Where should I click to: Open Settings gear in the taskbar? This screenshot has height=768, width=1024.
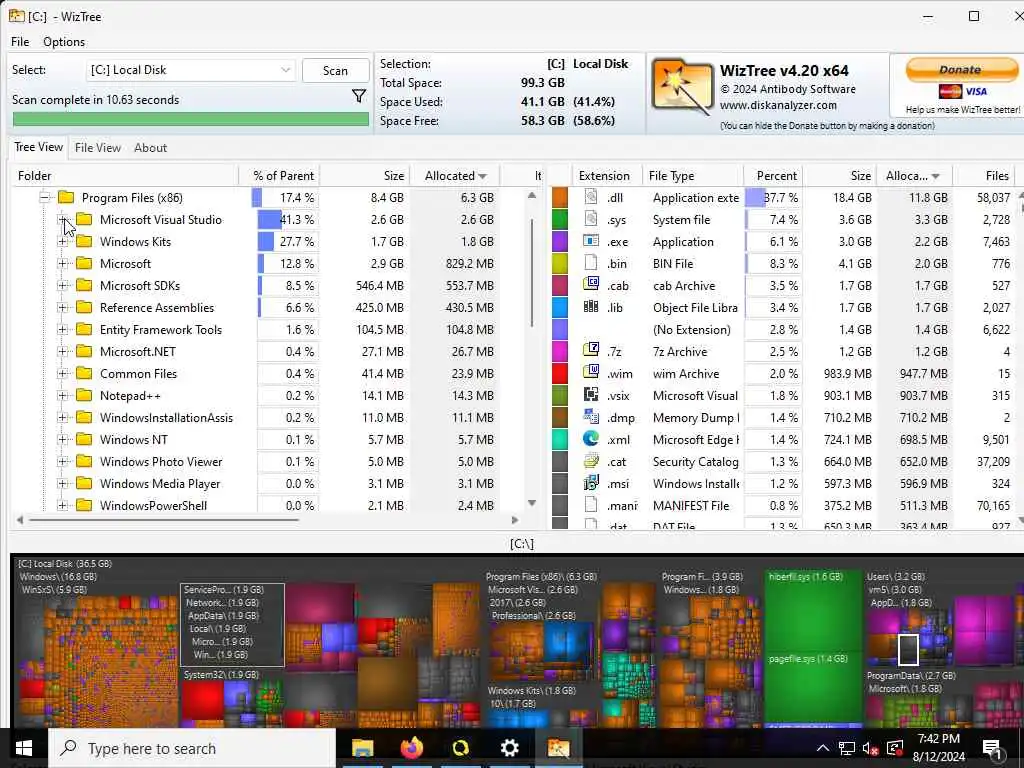click(x=509, y=748)
